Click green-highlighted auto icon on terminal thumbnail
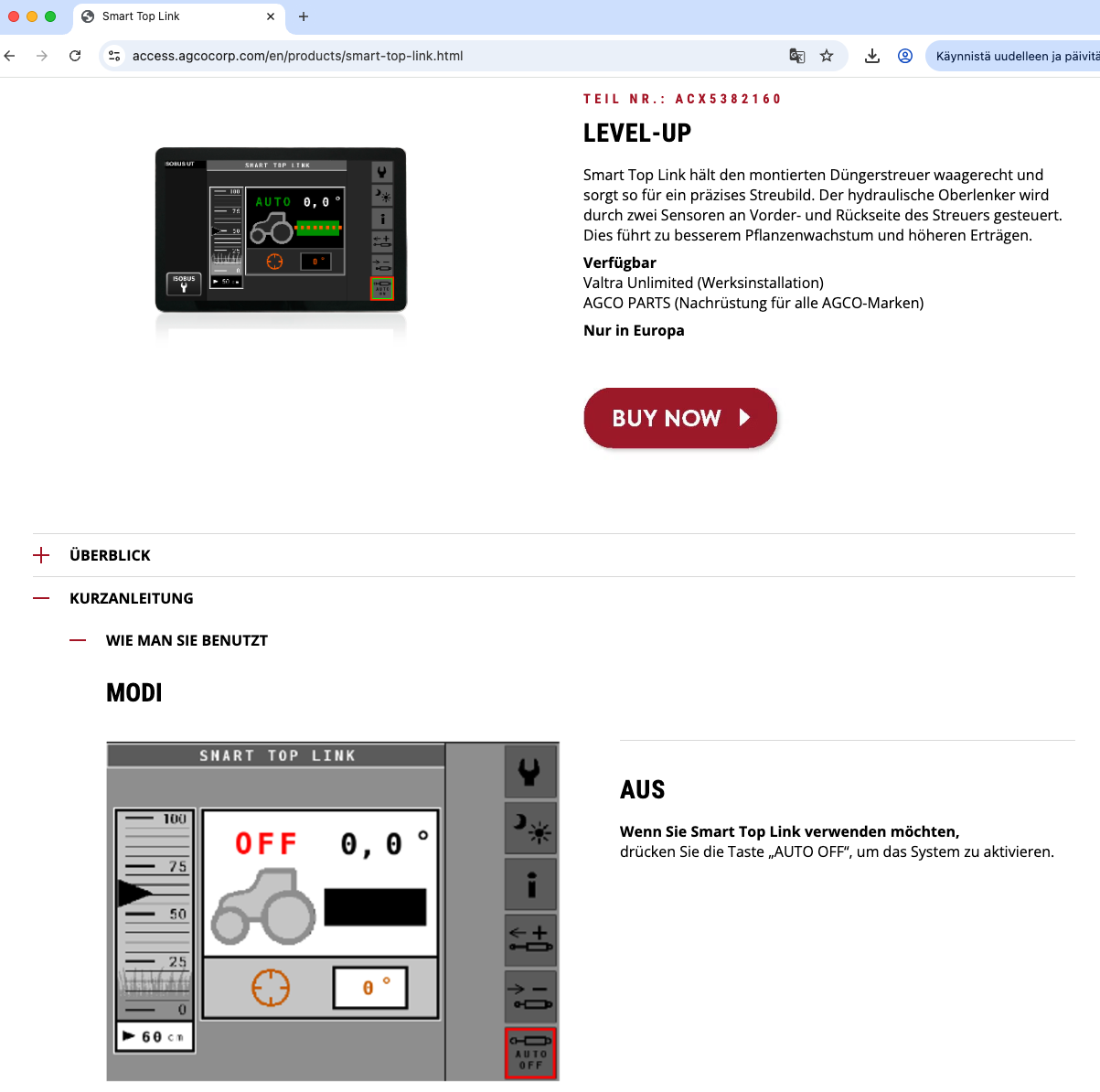Image resolution: width=1100 pixels, height=1092 pixels. 382,289
